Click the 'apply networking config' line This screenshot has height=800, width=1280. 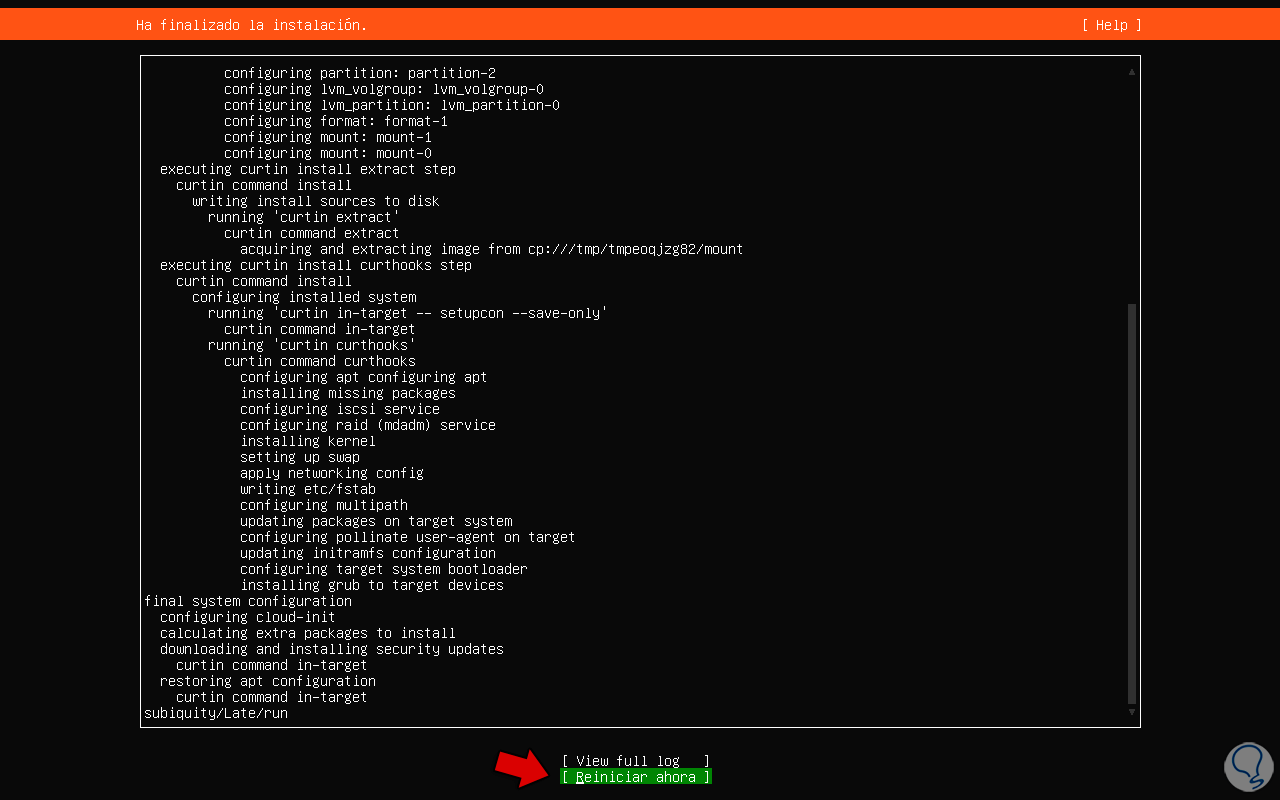332,473
